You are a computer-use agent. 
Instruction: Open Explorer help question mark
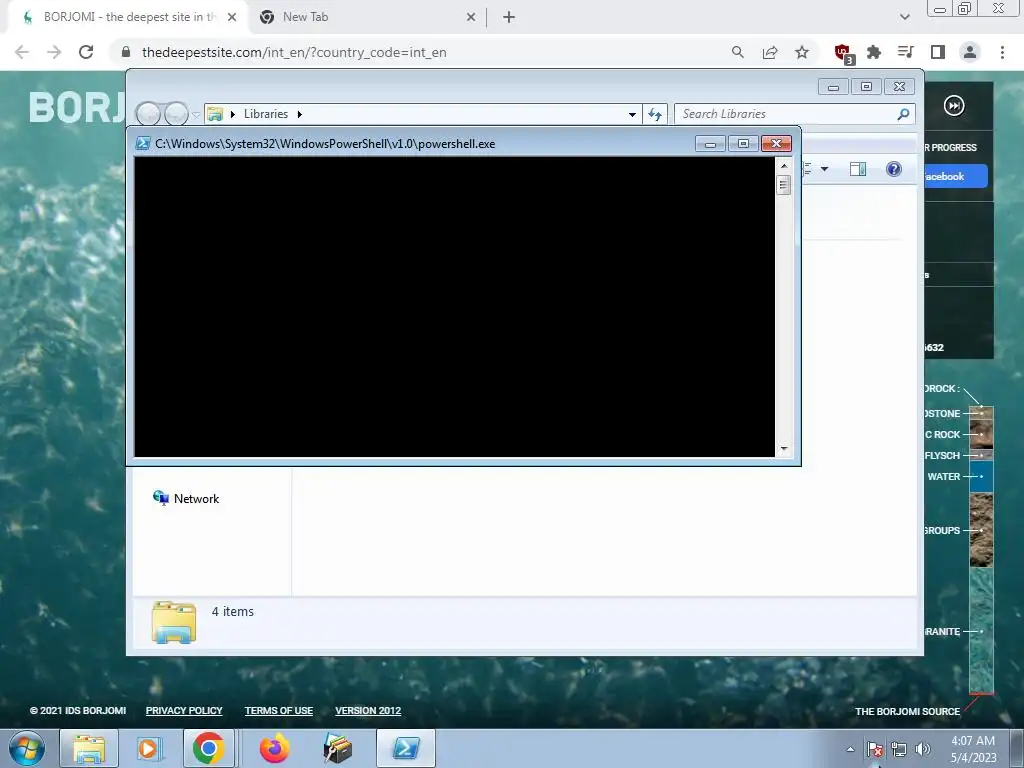point(893,169)
